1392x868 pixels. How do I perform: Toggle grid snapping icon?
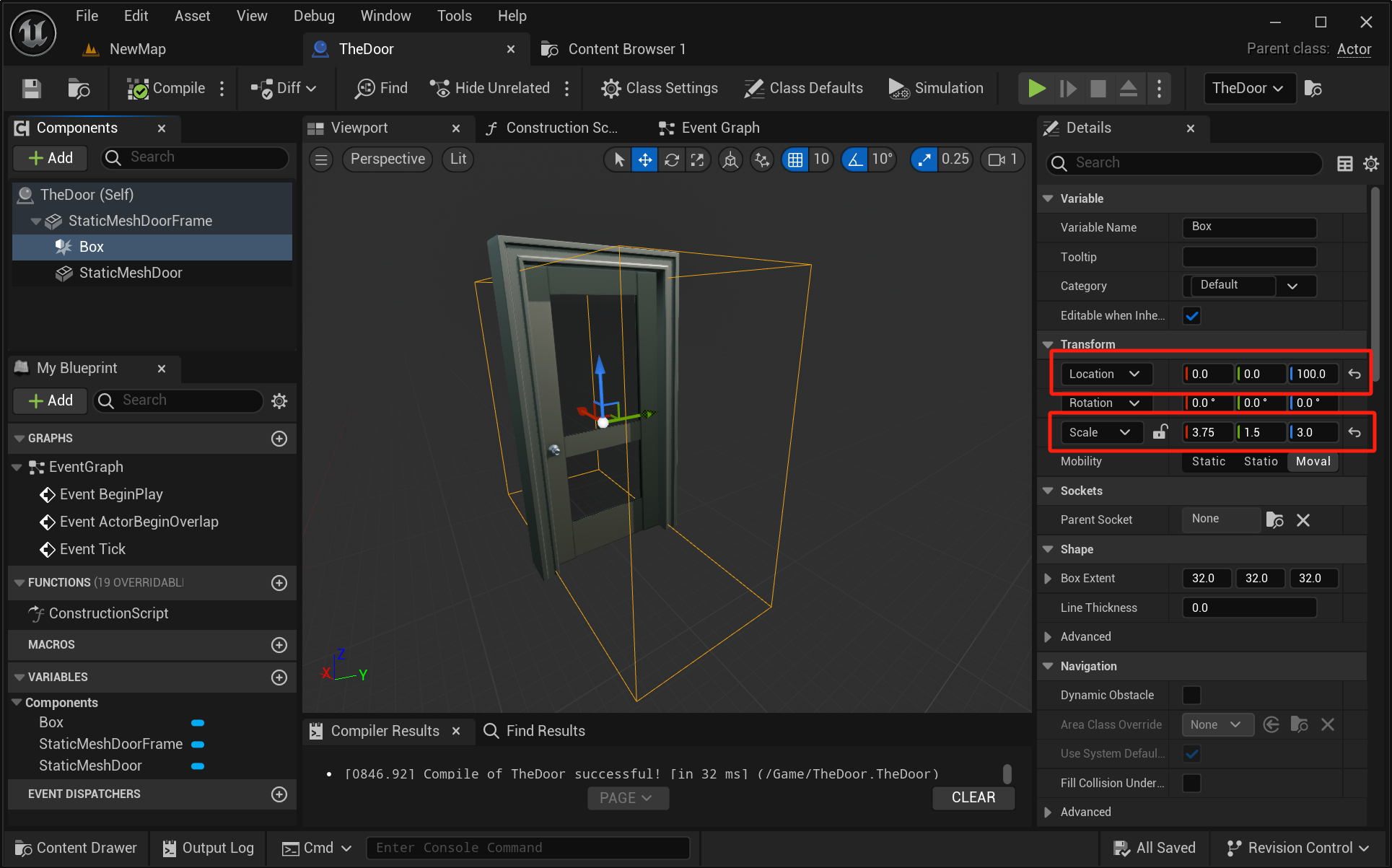(795, 159)
